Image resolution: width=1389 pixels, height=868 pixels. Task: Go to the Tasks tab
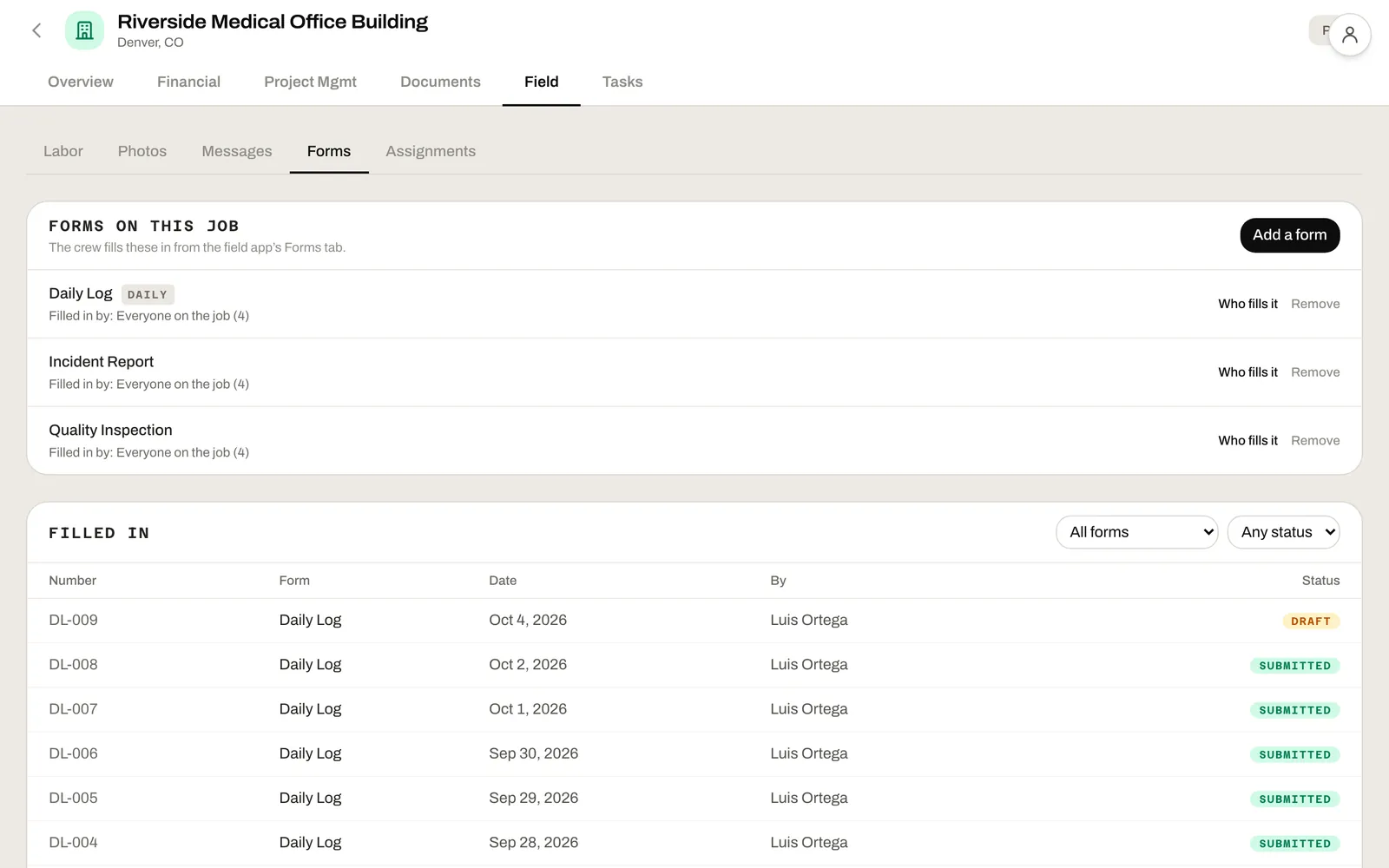(622, 82)
